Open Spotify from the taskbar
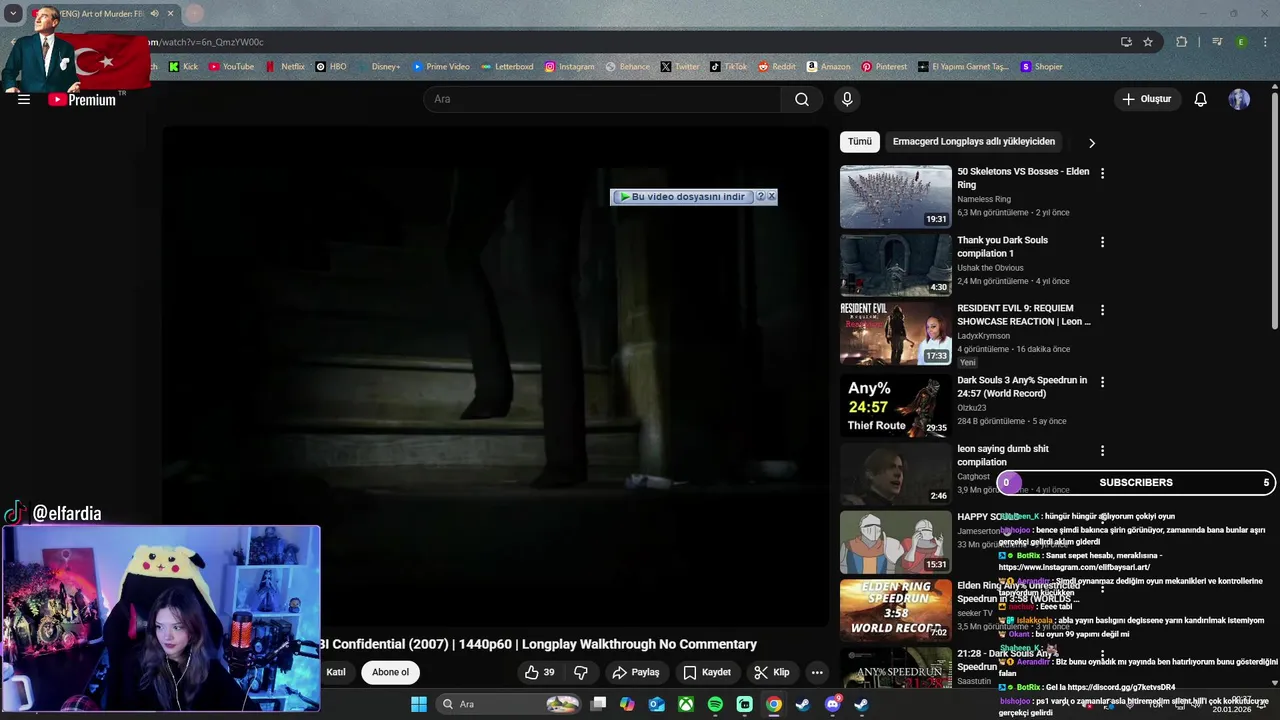Viewport: 1280px width, 720px height. click(x=715, y=704)
